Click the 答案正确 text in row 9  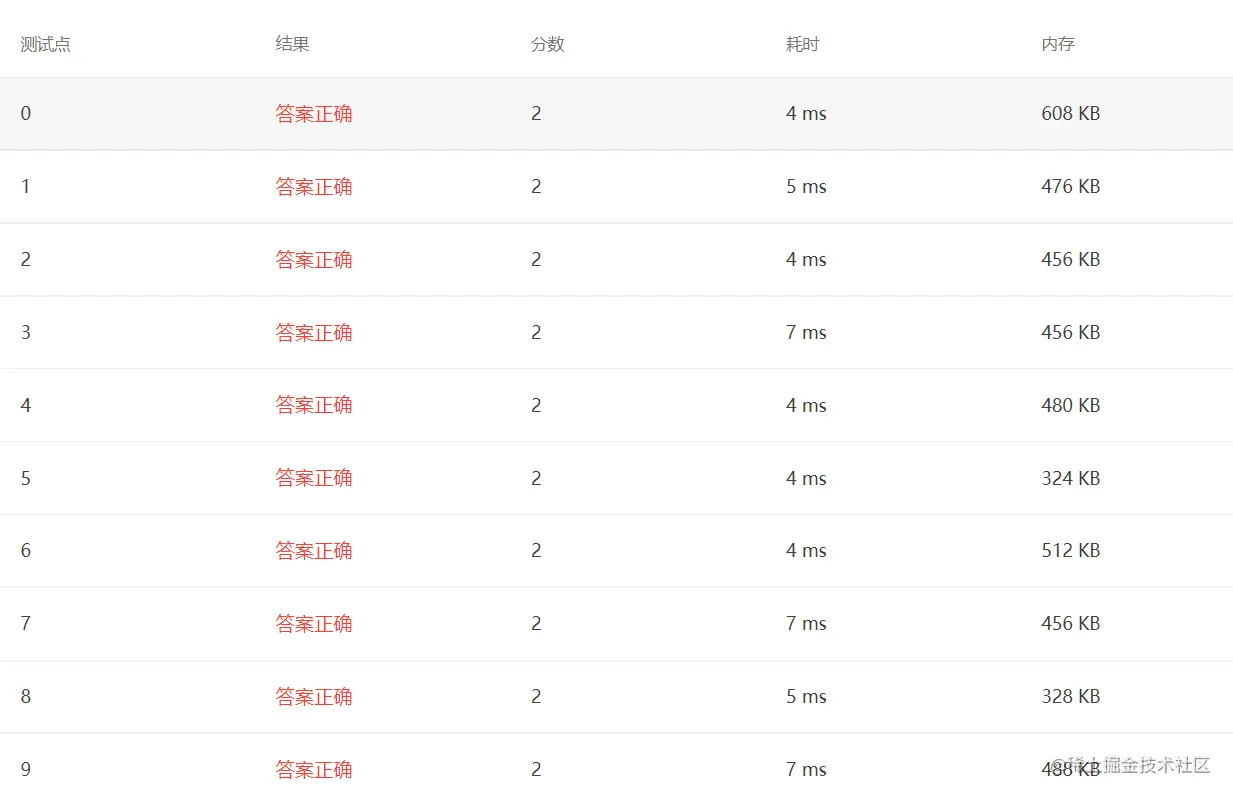(314, 770)
